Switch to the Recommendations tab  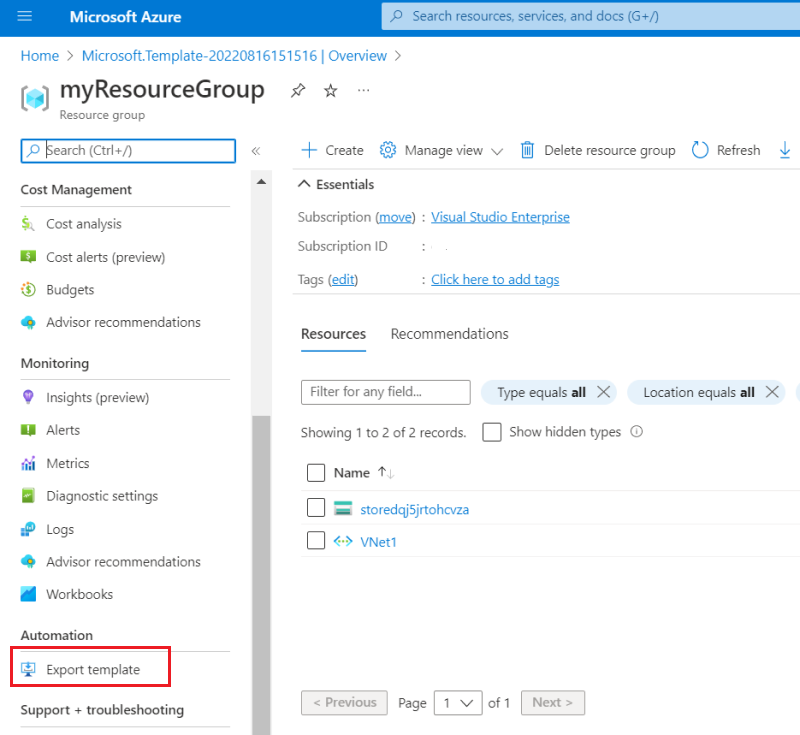coord(449,334)
